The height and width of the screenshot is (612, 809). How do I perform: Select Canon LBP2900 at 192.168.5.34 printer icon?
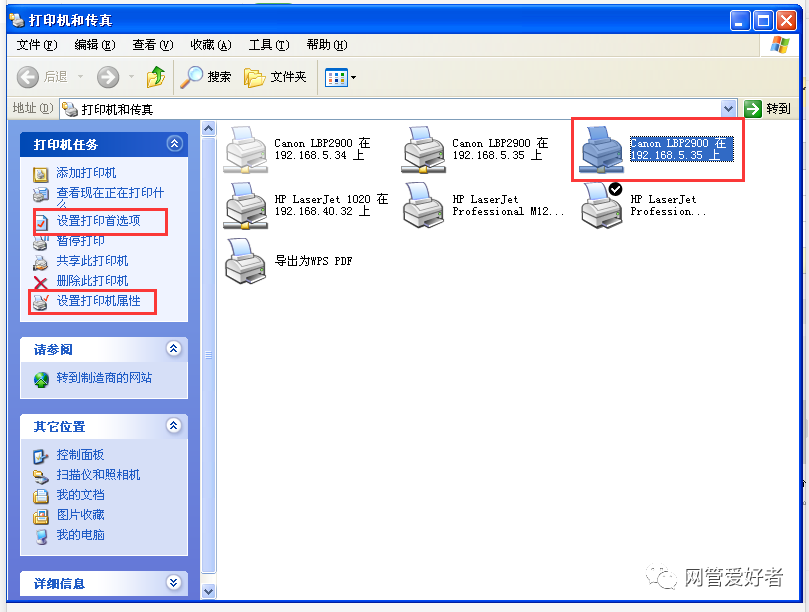[x=246, y=150]
